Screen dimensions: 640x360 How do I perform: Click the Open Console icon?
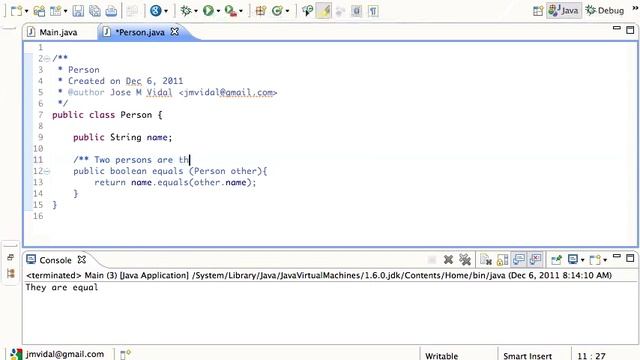point(596,260)
